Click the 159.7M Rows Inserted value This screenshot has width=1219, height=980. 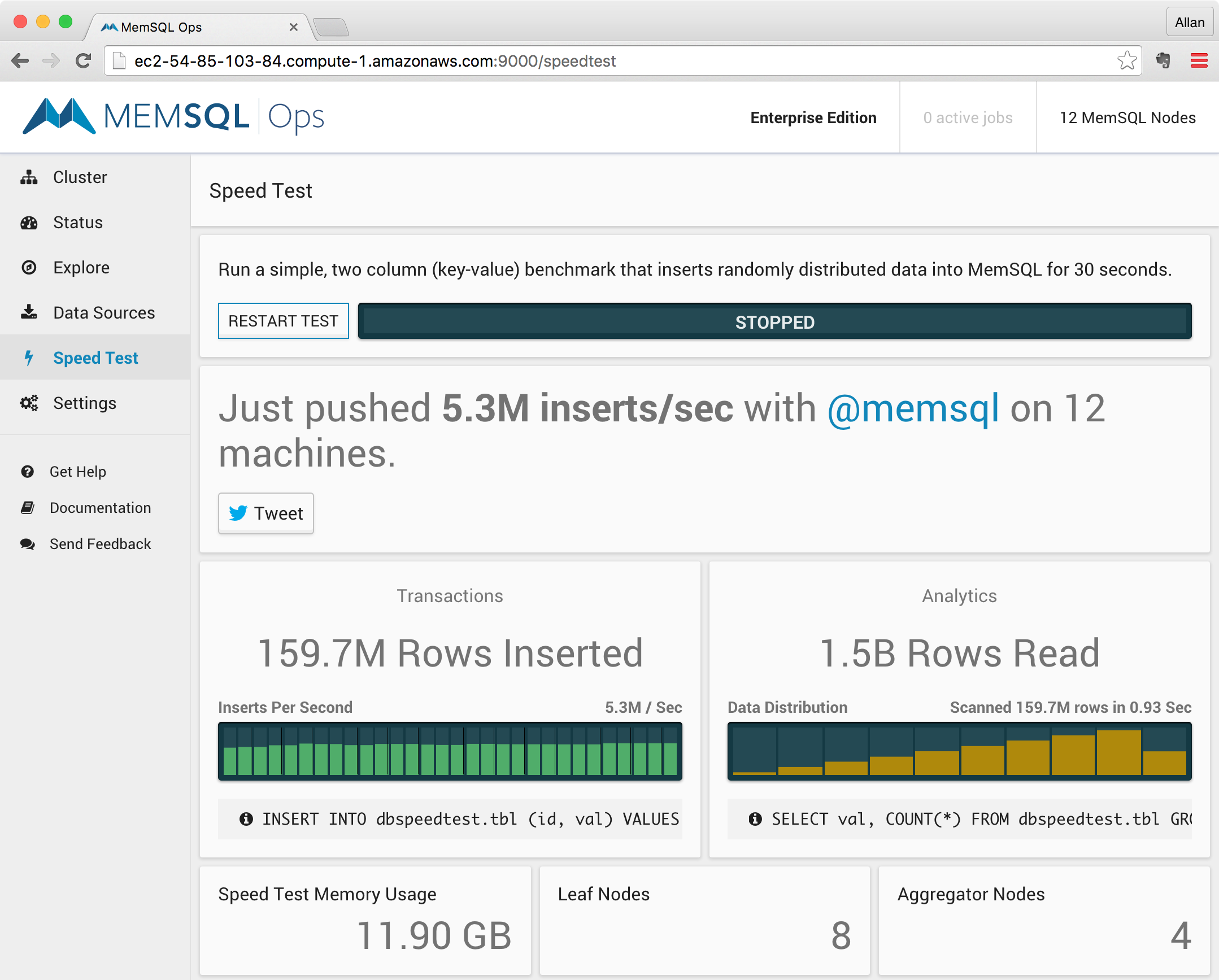click(x=450, y=652)
